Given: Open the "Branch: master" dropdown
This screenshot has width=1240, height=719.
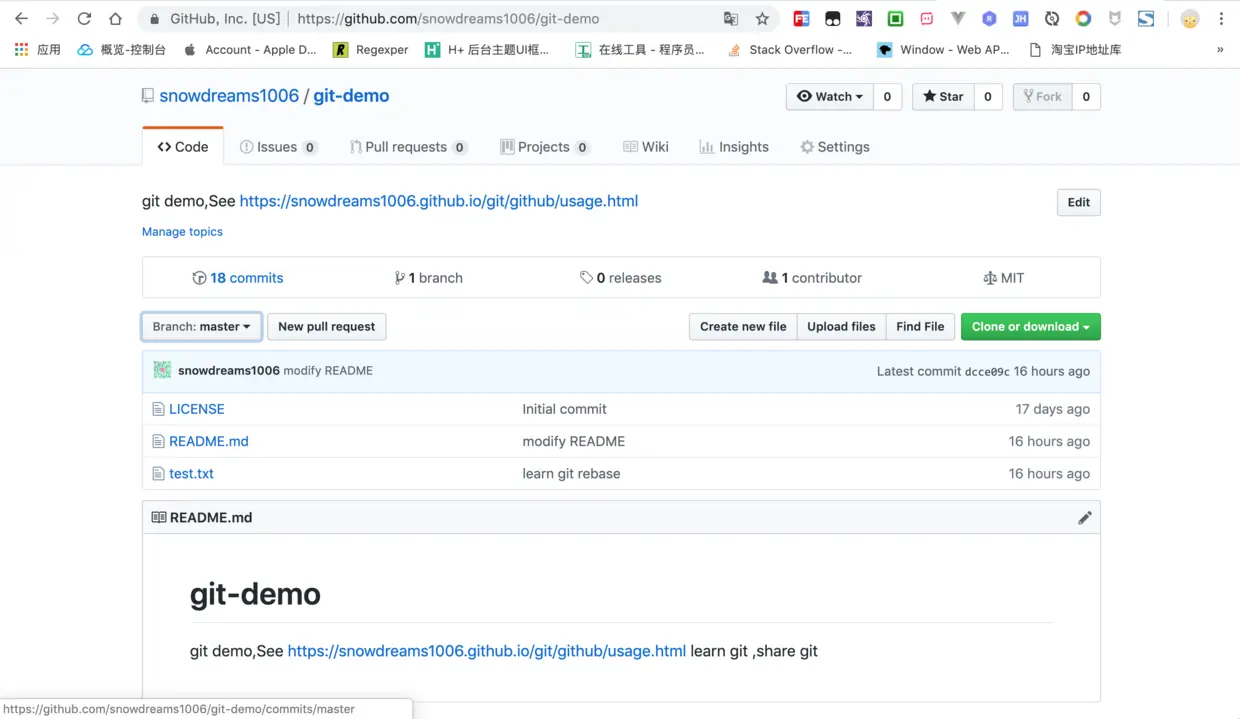Looking at the screenshot, I should [x=200, y=326].
